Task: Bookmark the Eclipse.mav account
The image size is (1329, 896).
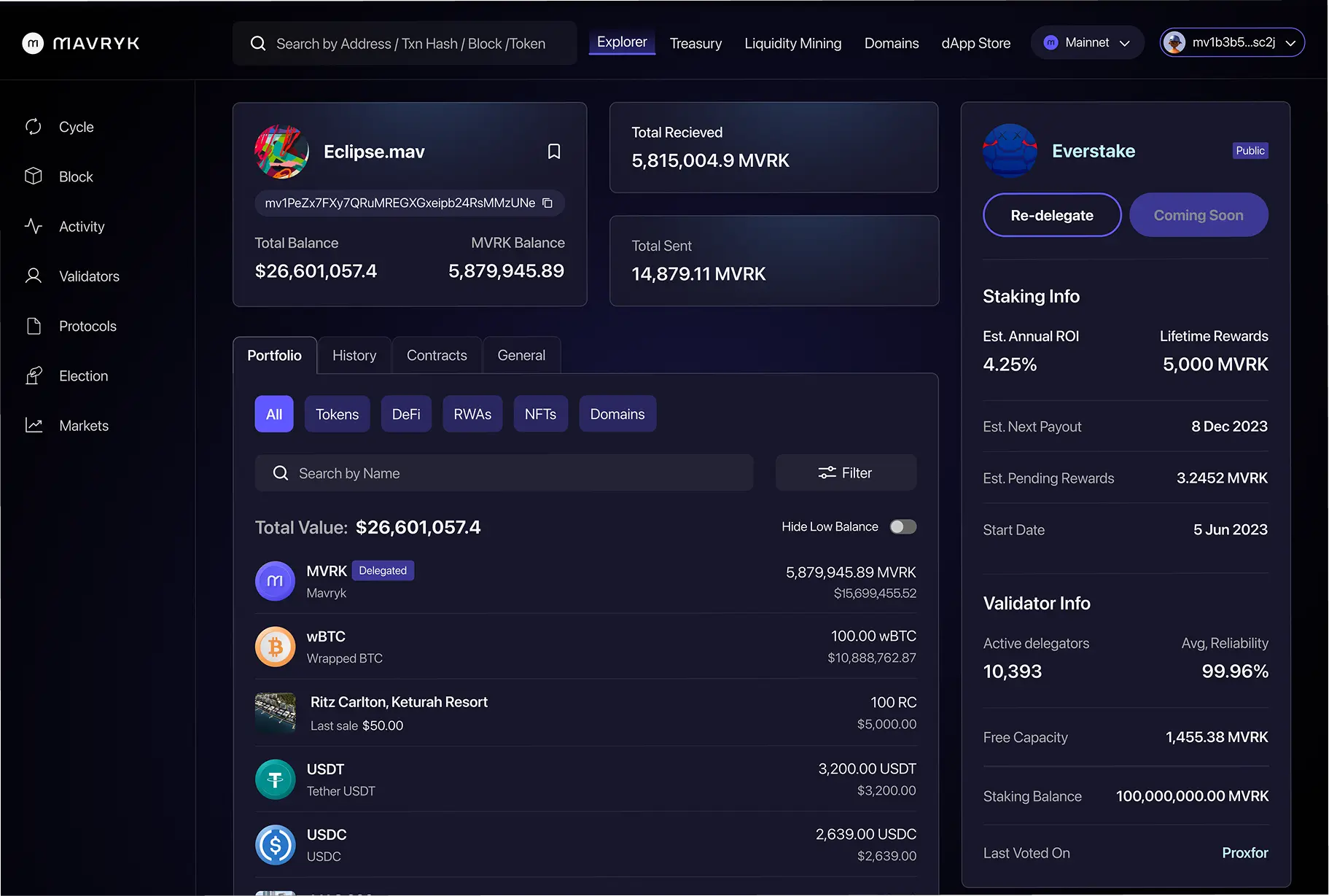Action: click(554, 152)
